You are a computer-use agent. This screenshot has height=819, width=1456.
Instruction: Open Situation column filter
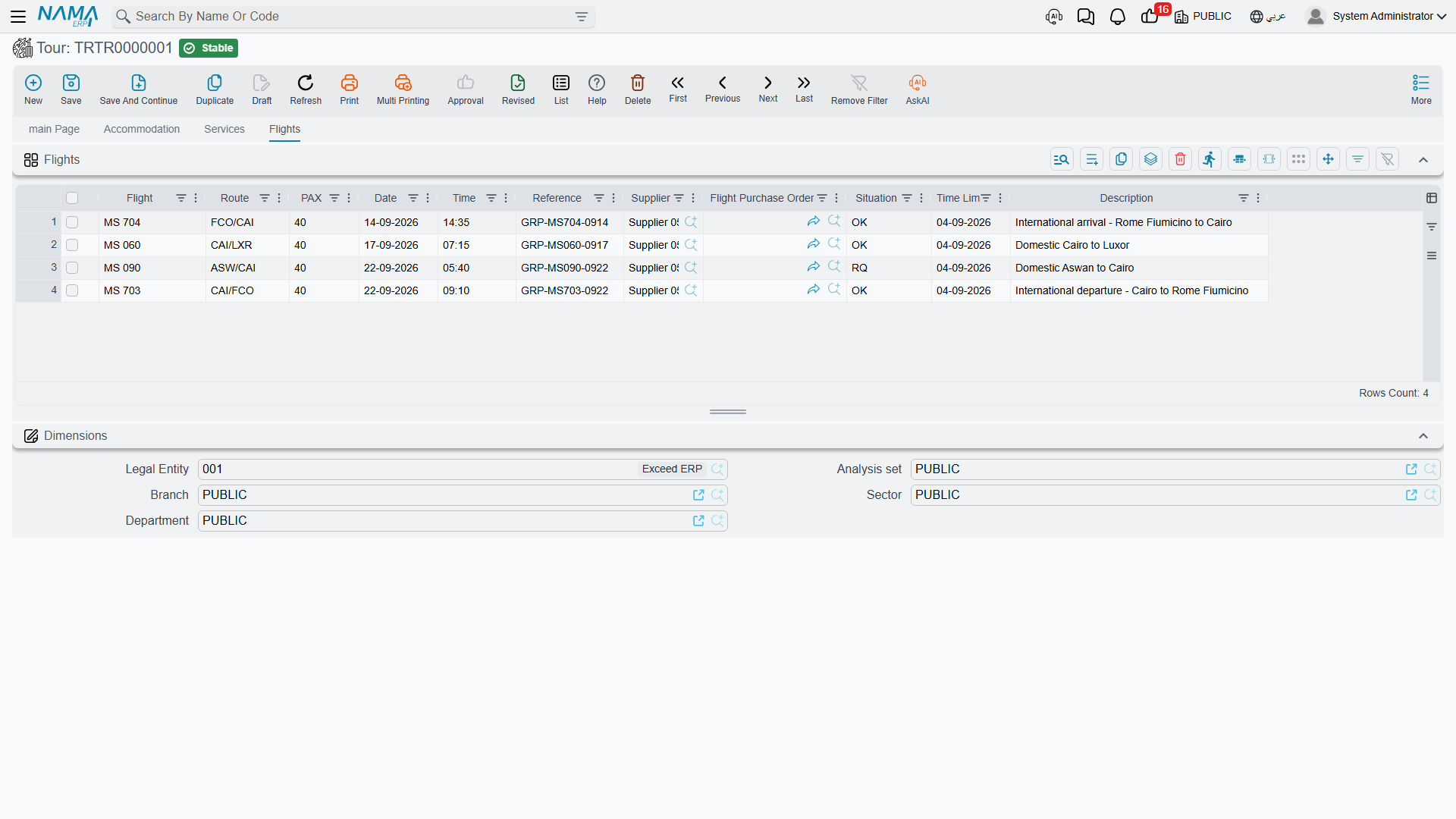point(907,198)
